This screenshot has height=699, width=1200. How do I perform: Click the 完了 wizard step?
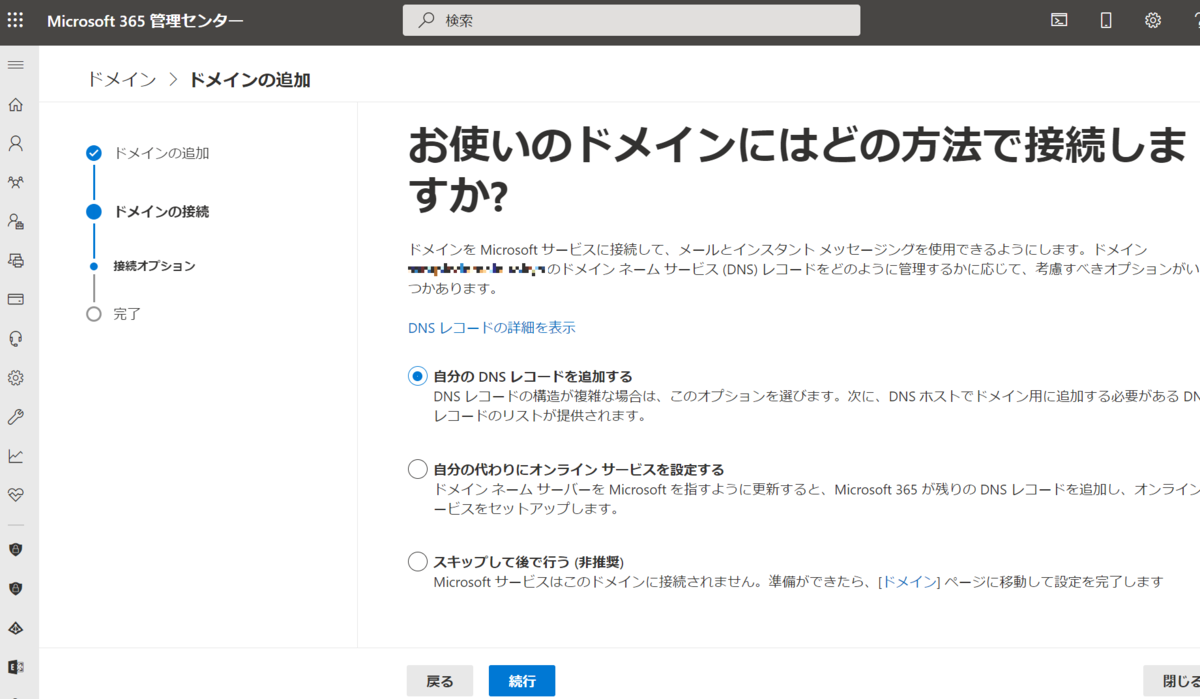(x=127, y=314)
